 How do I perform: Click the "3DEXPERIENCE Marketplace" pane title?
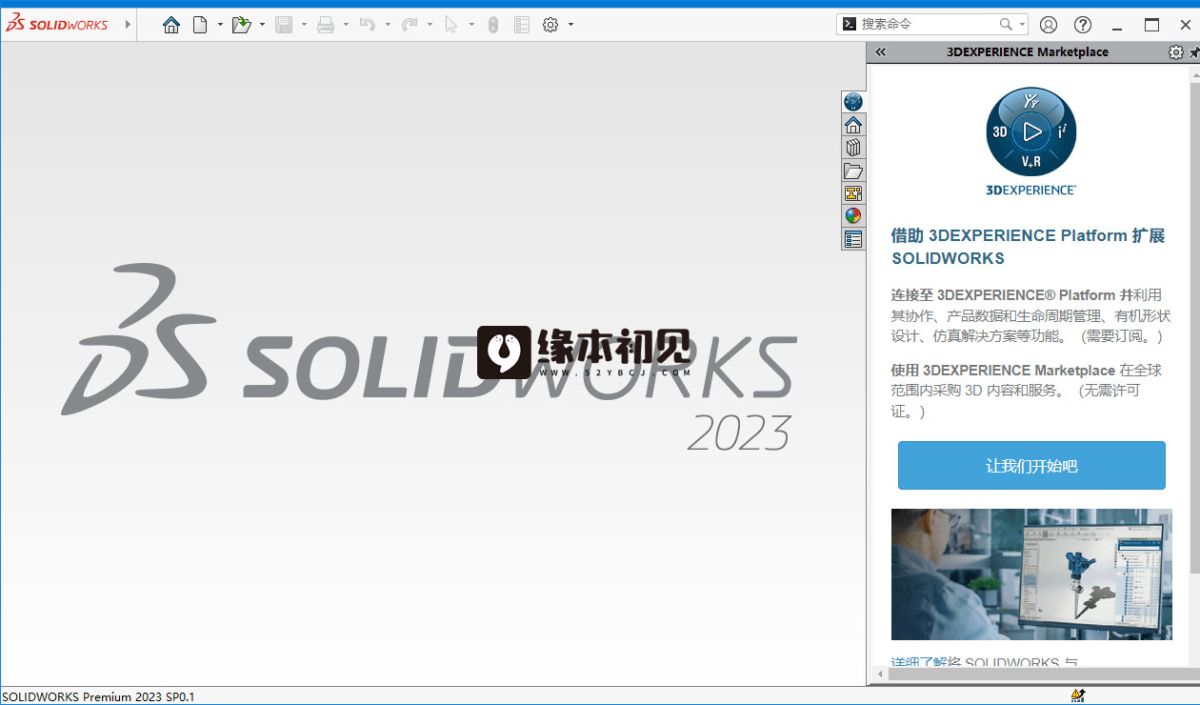click(1027, 52)
